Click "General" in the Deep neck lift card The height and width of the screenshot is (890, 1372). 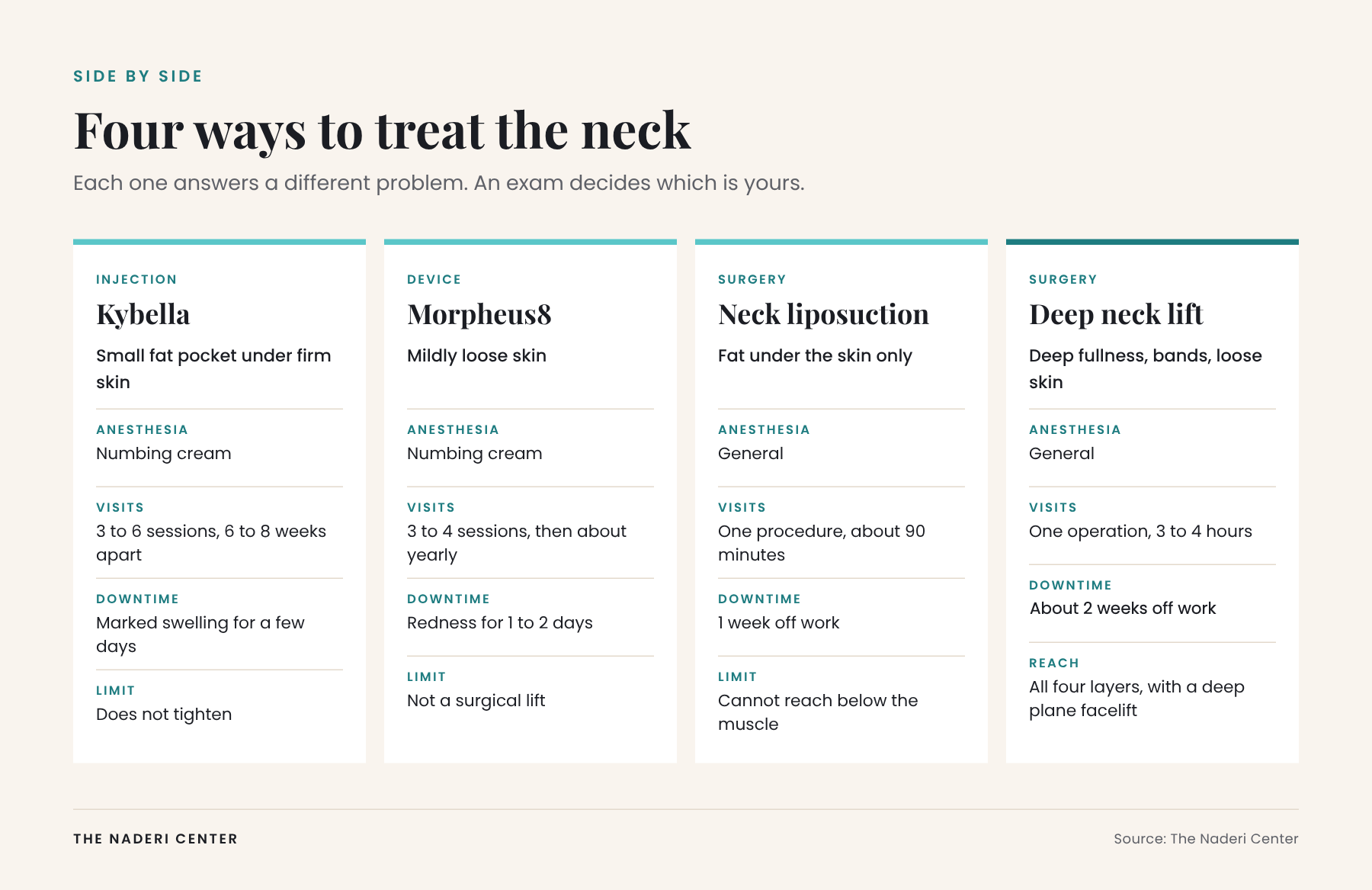(x=1062, y=454)
